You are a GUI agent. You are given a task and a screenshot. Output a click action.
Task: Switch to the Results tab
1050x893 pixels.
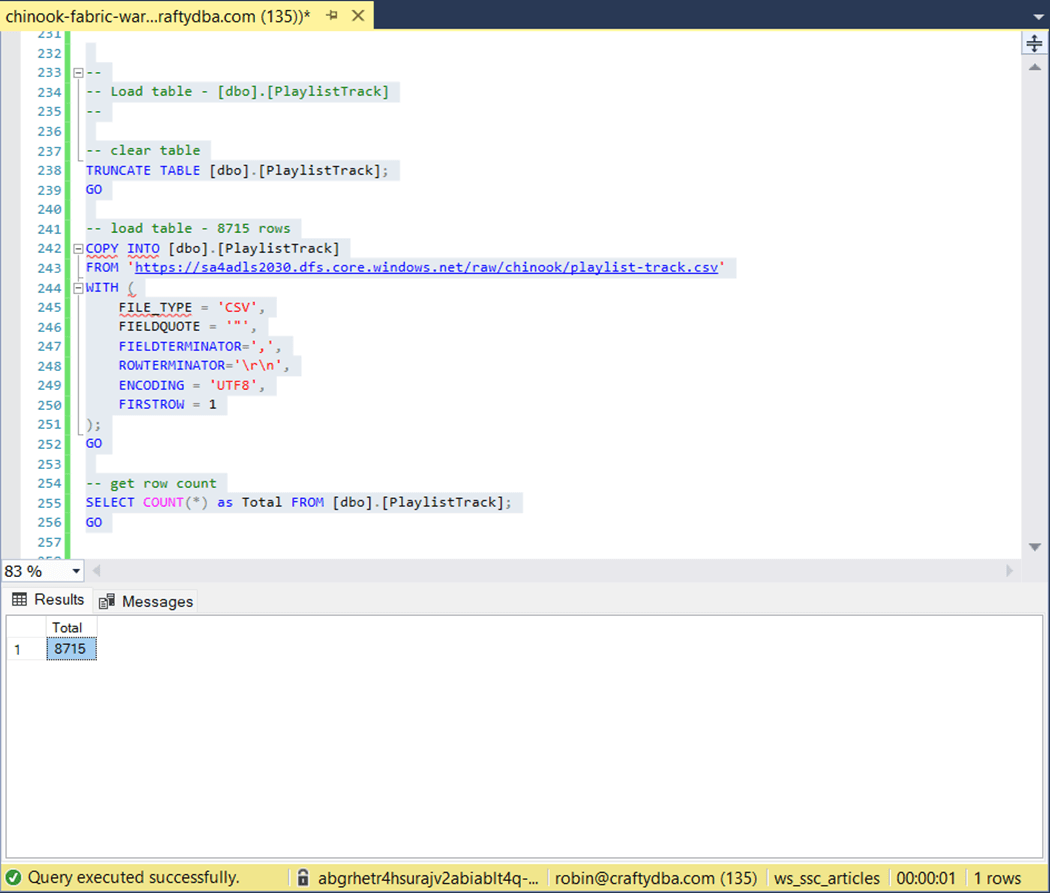tap(48, 600)
